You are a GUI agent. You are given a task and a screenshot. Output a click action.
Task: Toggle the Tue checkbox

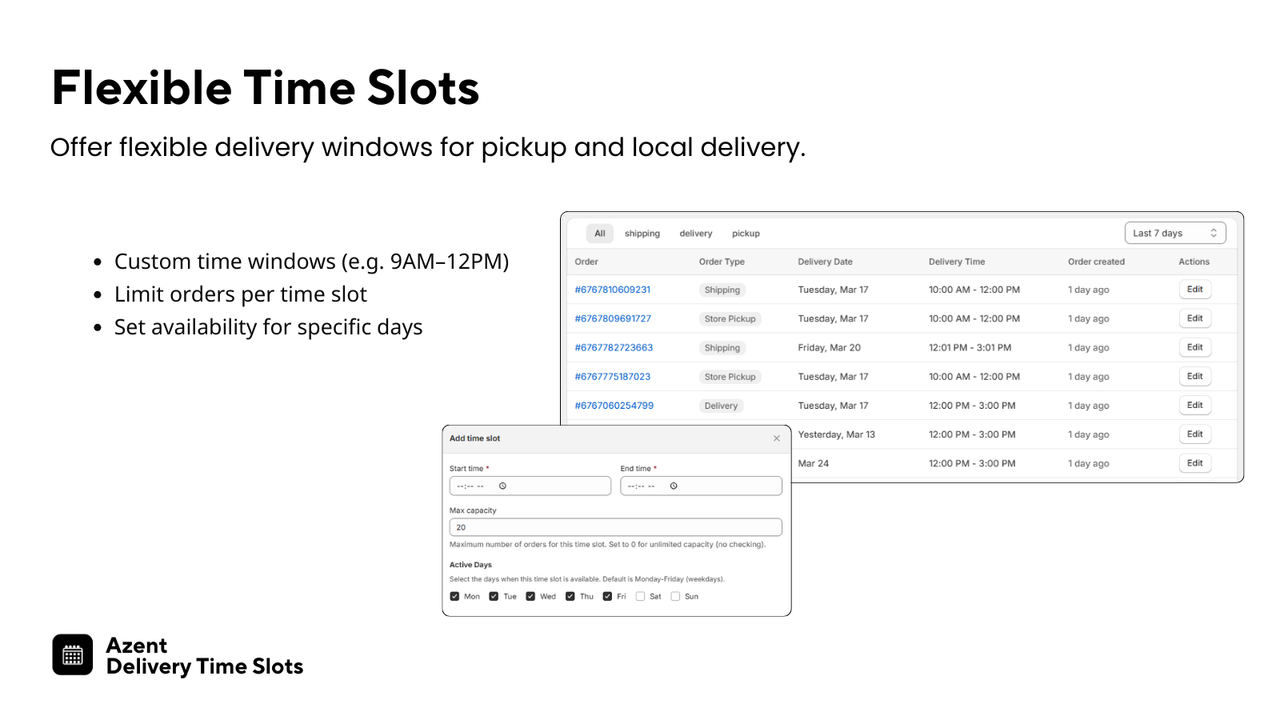[493, 596]
